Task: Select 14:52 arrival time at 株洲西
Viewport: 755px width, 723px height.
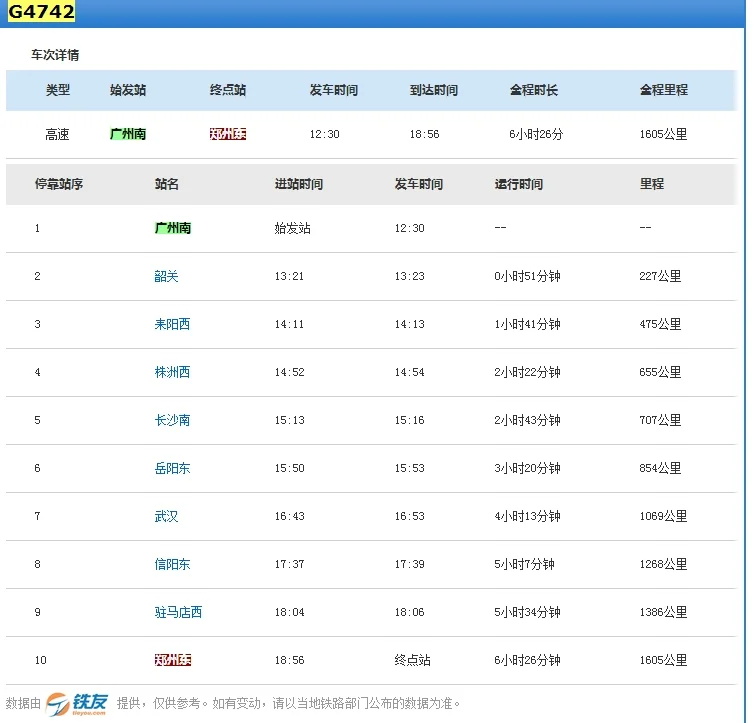Action: (289, 372)
